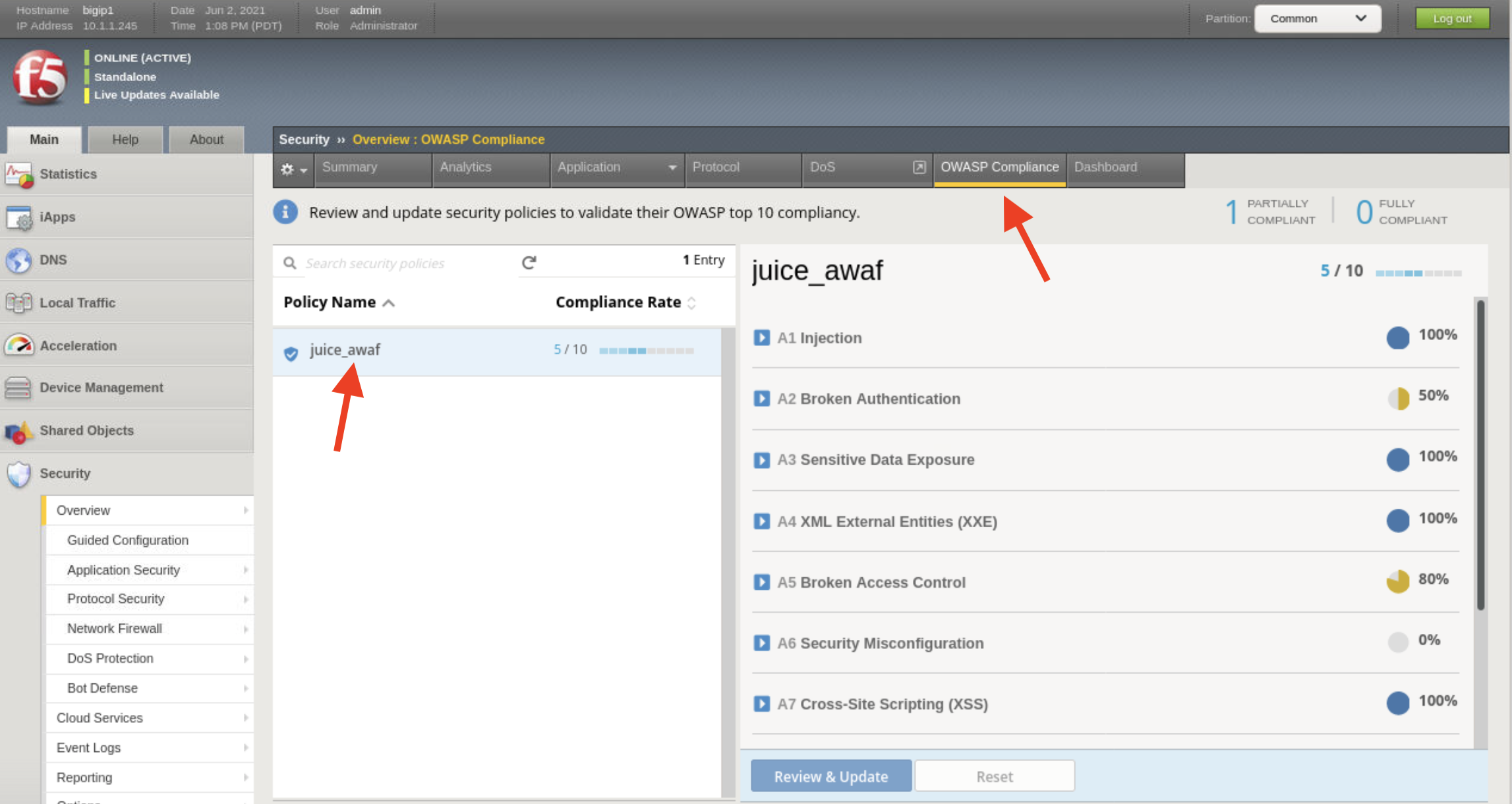
Task: Expand A5 Broken Access Control
Action: (x=761, y=582)
